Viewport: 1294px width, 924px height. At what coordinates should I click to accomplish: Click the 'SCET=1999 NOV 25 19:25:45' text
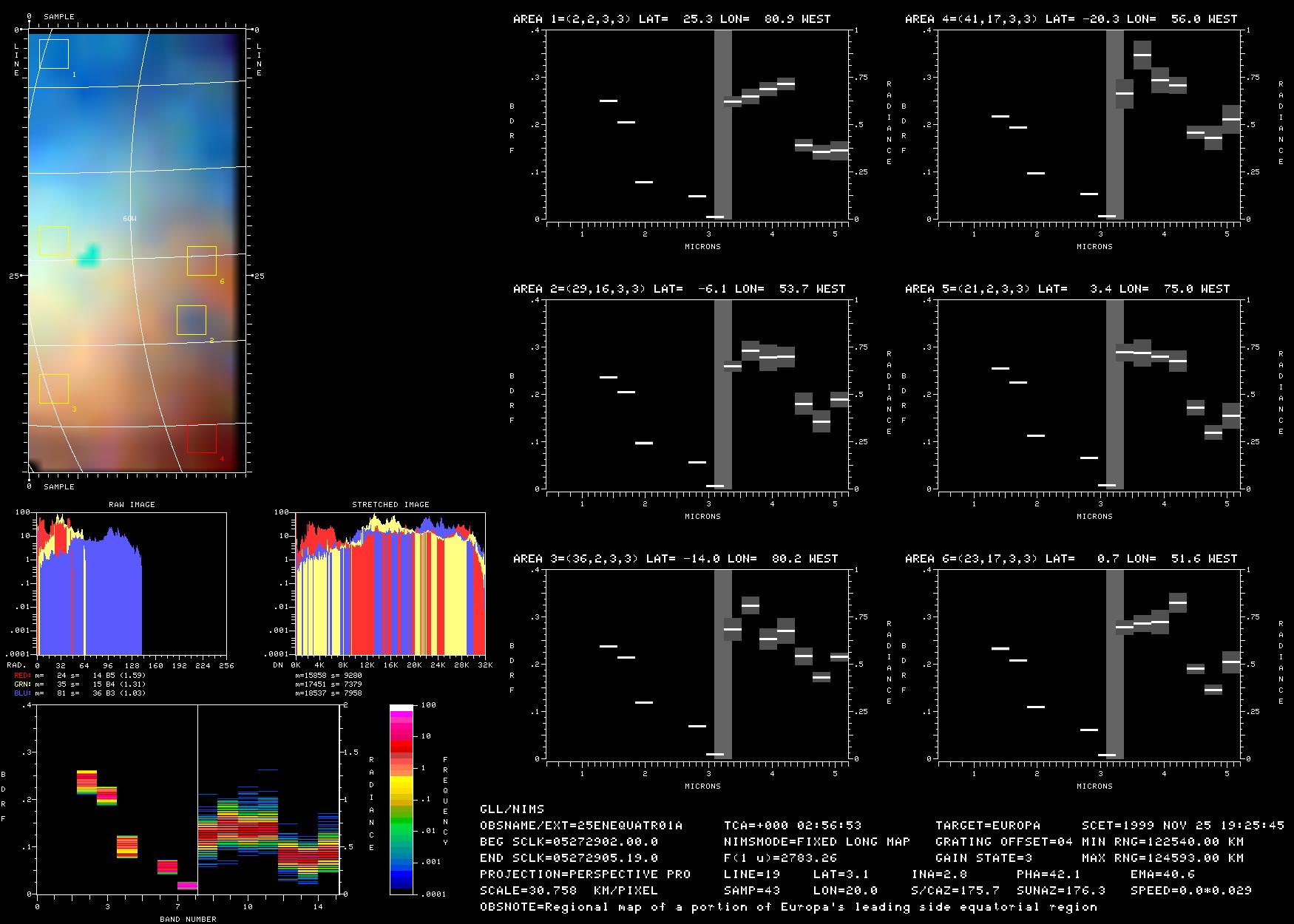[x=1183, y=826]
